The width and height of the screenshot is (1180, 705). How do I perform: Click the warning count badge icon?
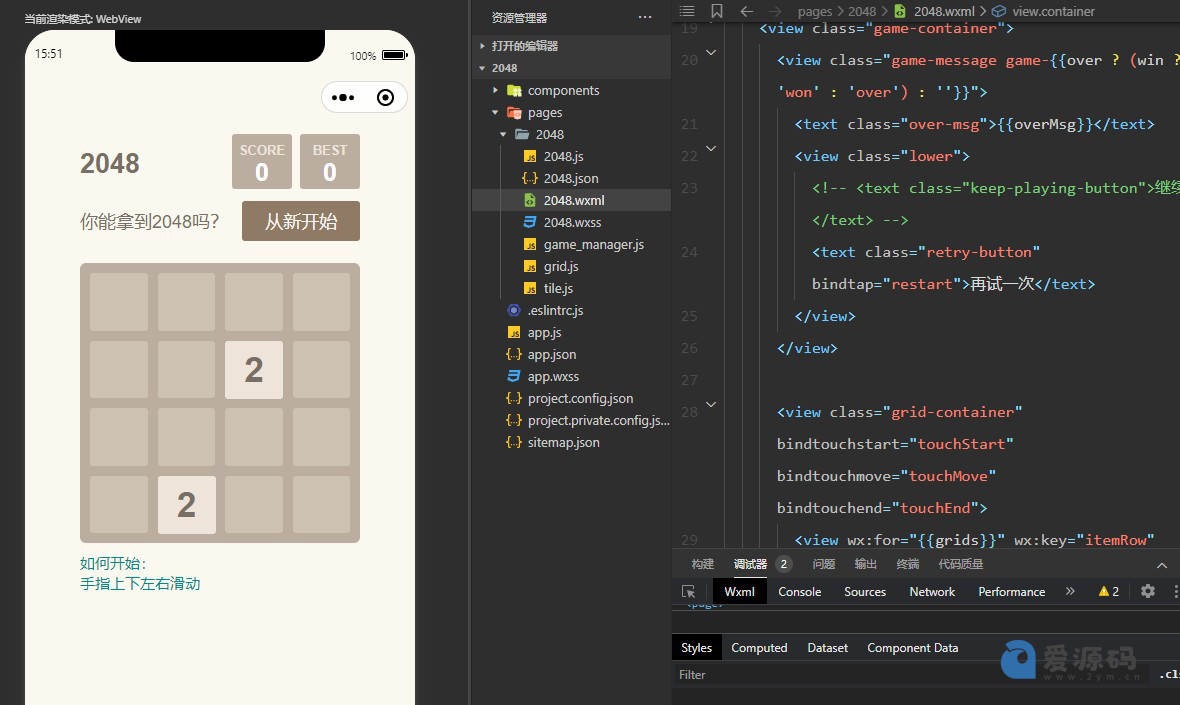click(1109, 591)
